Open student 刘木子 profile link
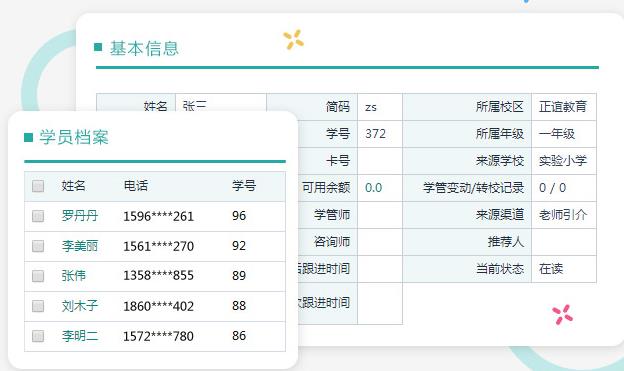The image size is (624, 371). [x=80, y=306]
